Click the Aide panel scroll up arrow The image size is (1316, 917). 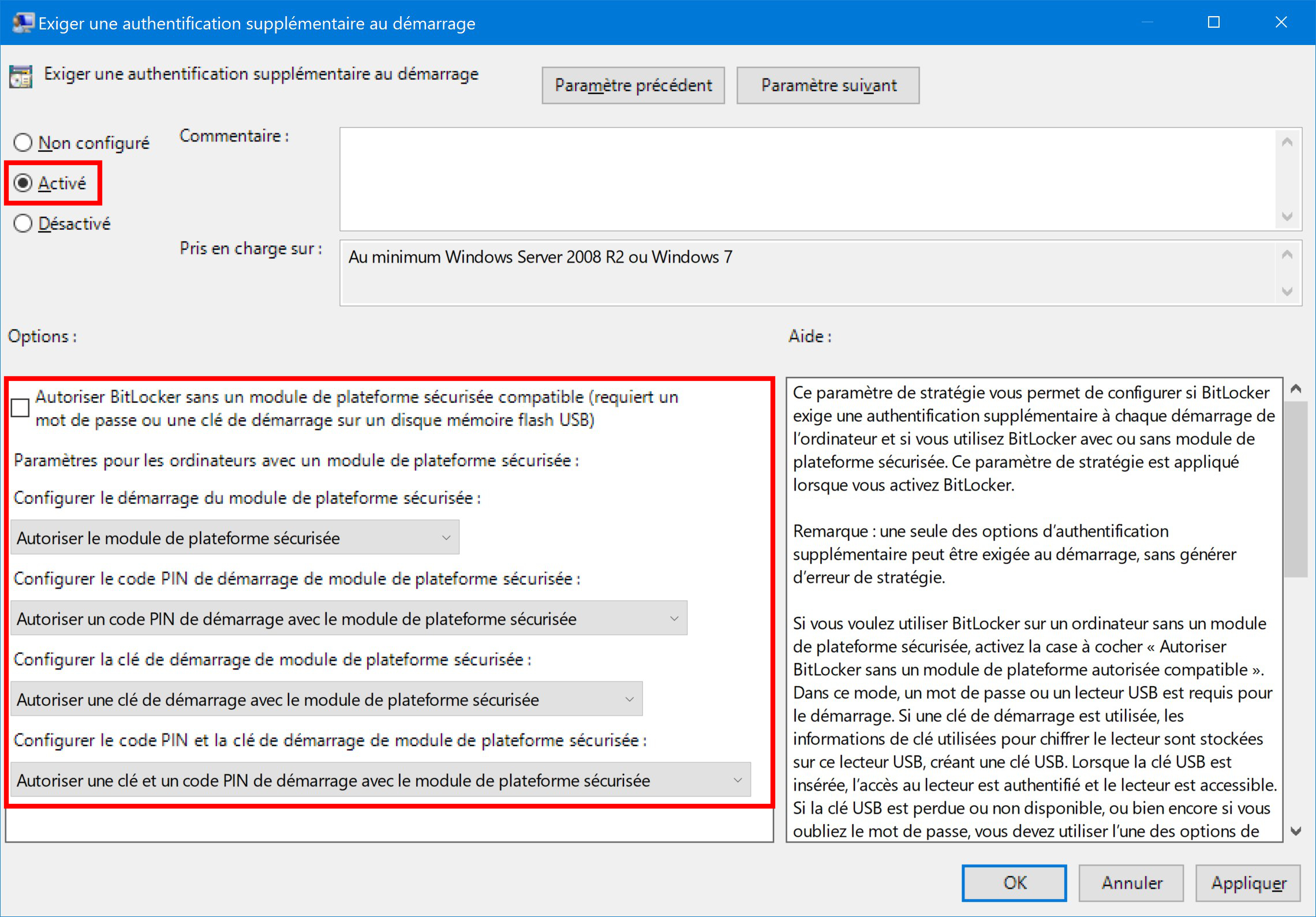[1296, 389]
